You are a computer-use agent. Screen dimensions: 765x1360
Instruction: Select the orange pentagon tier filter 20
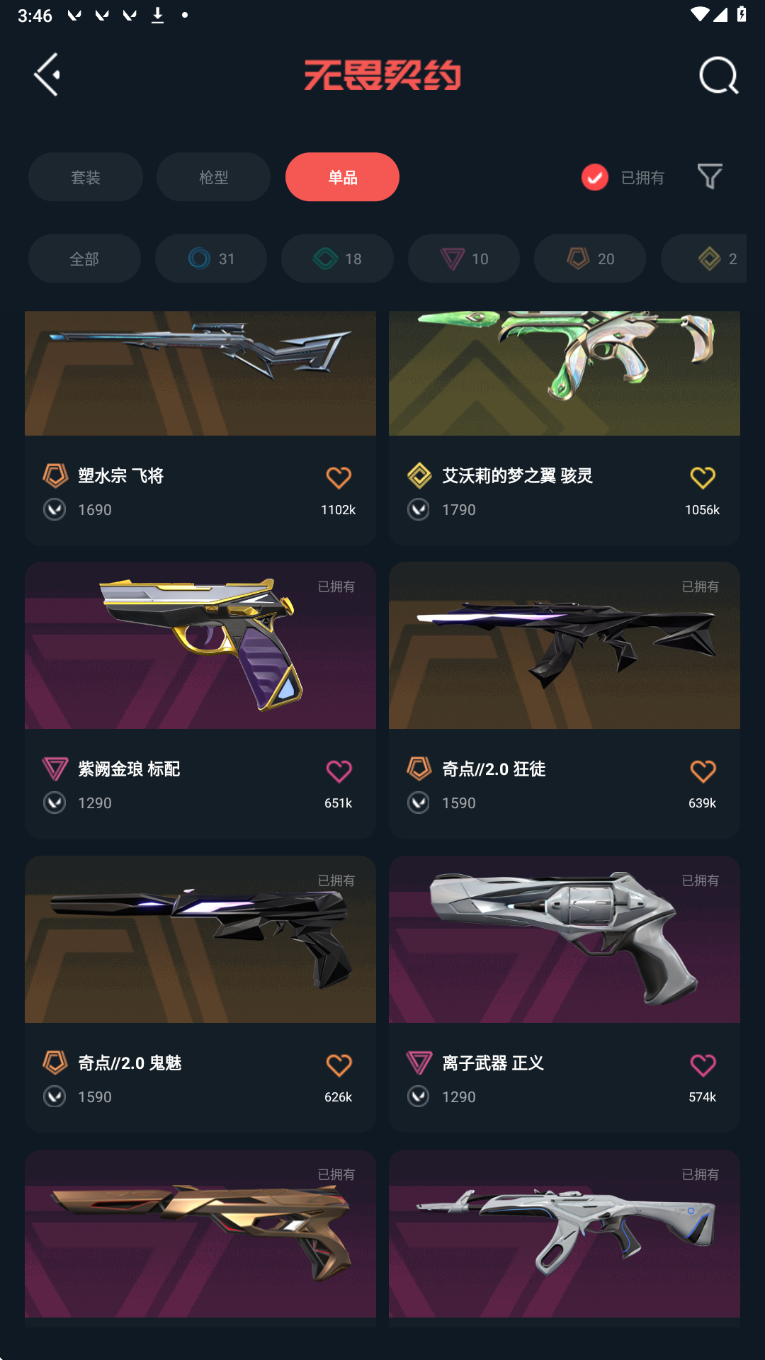(590, 259)
